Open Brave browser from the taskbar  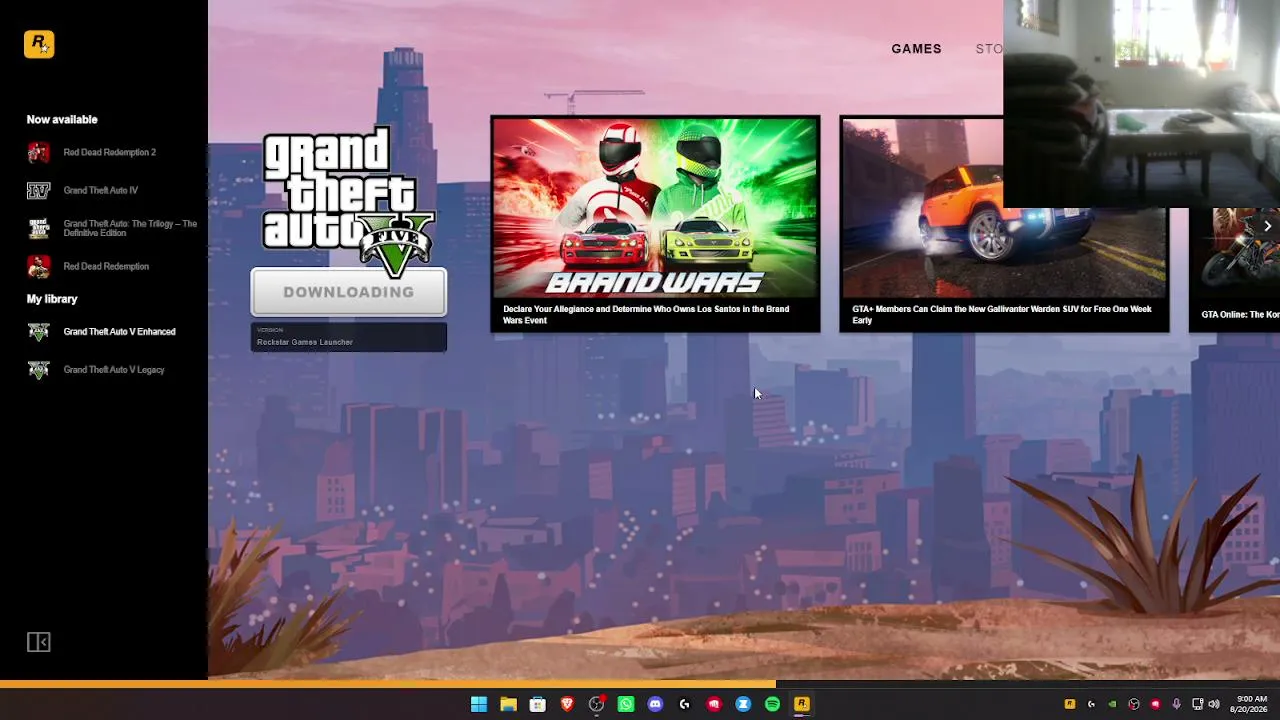pyautogui.click(x=567, y=704)
